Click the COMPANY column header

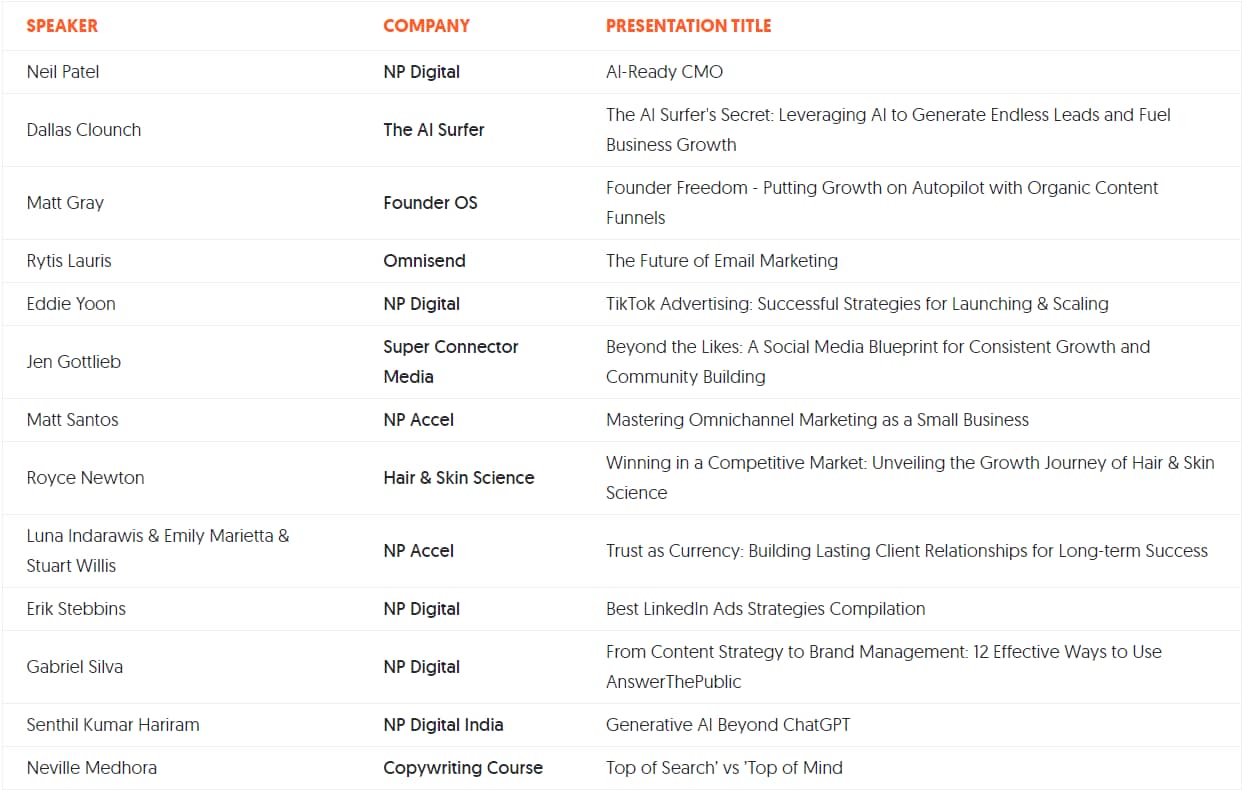(x=426, y=26)
